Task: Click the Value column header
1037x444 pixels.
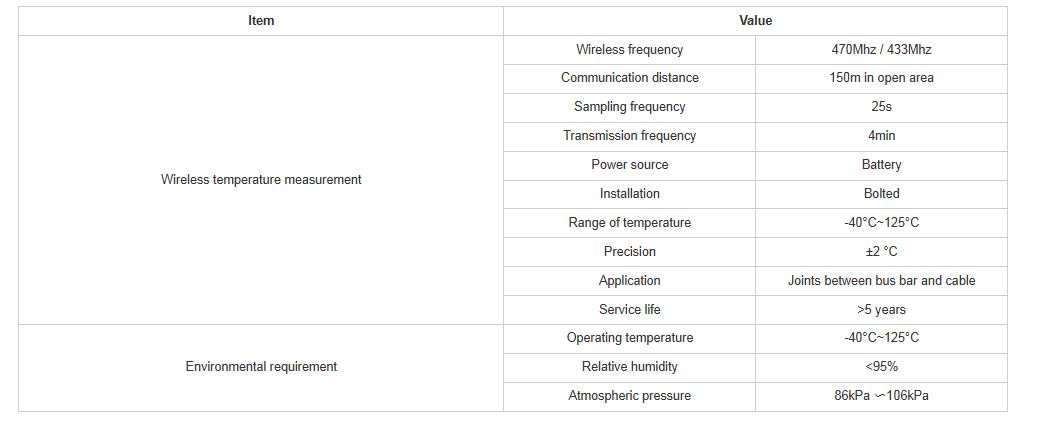Action: (x=755, y=21)
